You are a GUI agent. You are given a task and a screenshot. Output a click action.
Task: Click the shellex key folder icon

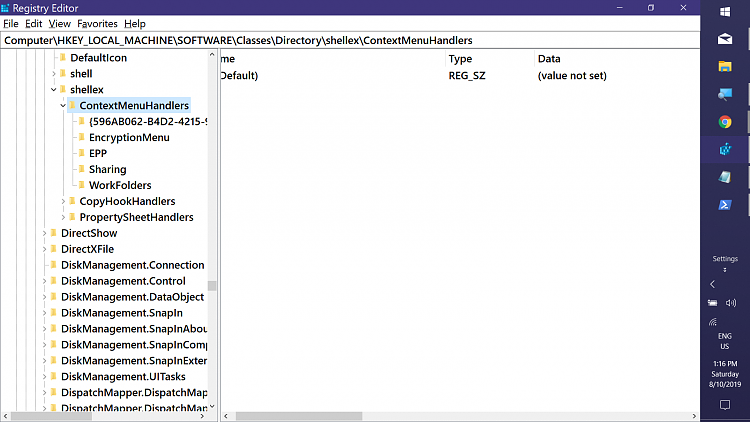[x=63, y=89]
